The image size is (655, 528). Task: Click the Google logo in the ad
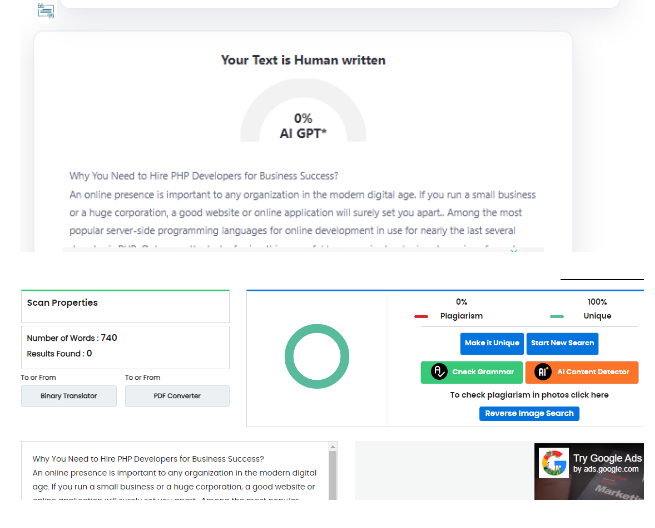(x=554, y=463)
